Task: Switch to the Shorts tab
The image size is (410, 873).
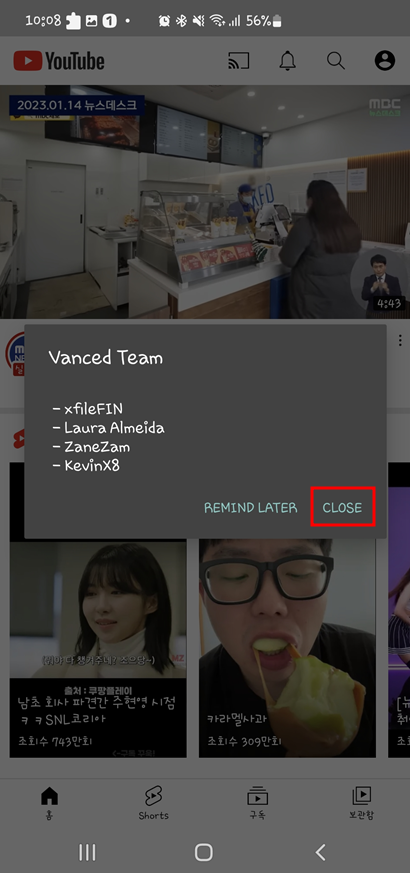Action: pyautogui.click(x=153, y=802)
